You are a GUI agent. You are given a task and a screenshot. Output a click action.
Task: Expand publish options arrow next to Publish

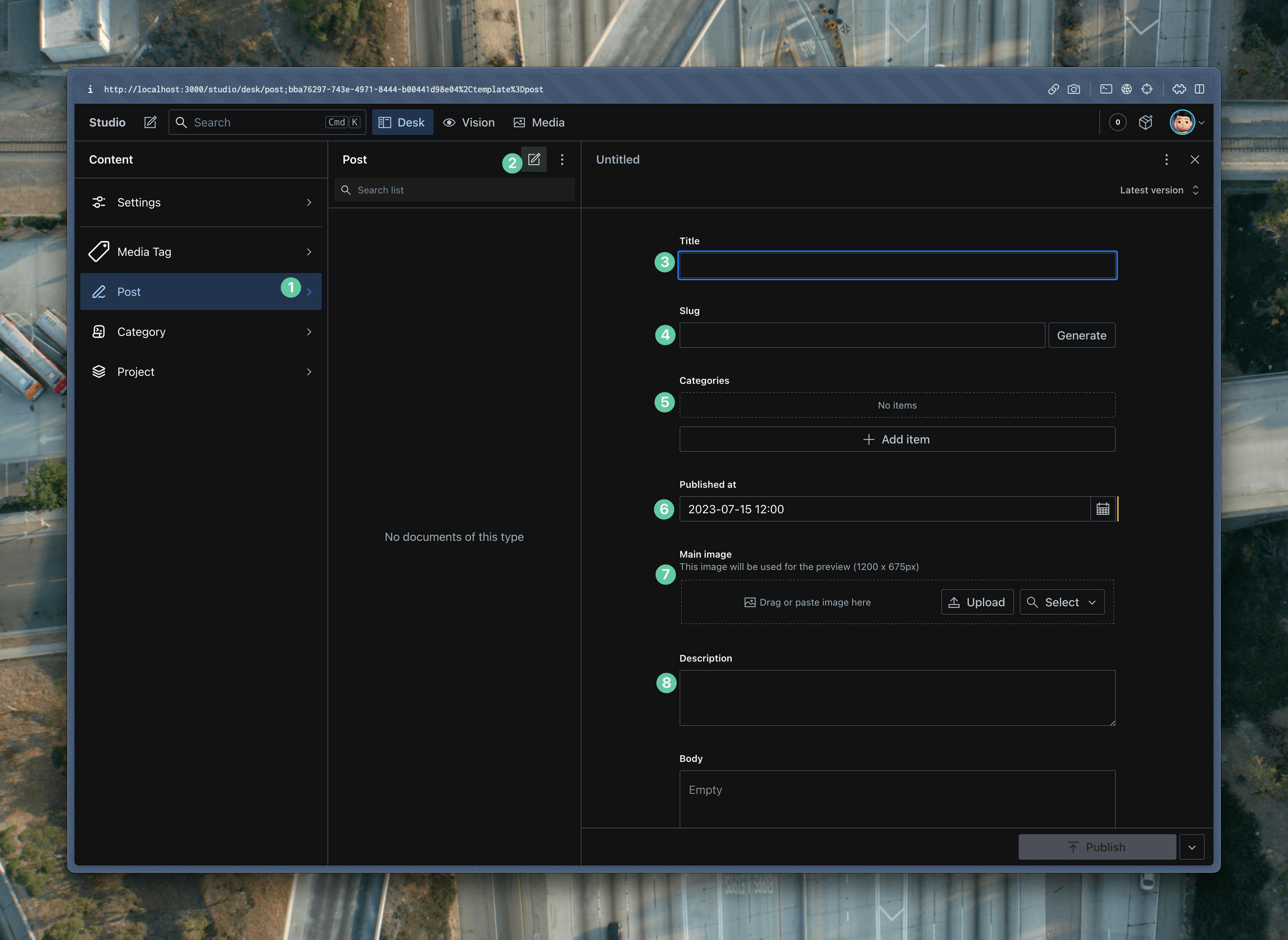click(x=1192, y=847)
